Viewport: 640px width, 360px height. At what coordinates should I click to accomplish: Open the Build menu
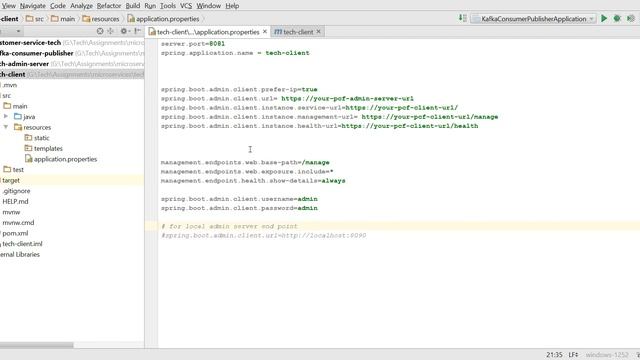(x=133, y=6)
